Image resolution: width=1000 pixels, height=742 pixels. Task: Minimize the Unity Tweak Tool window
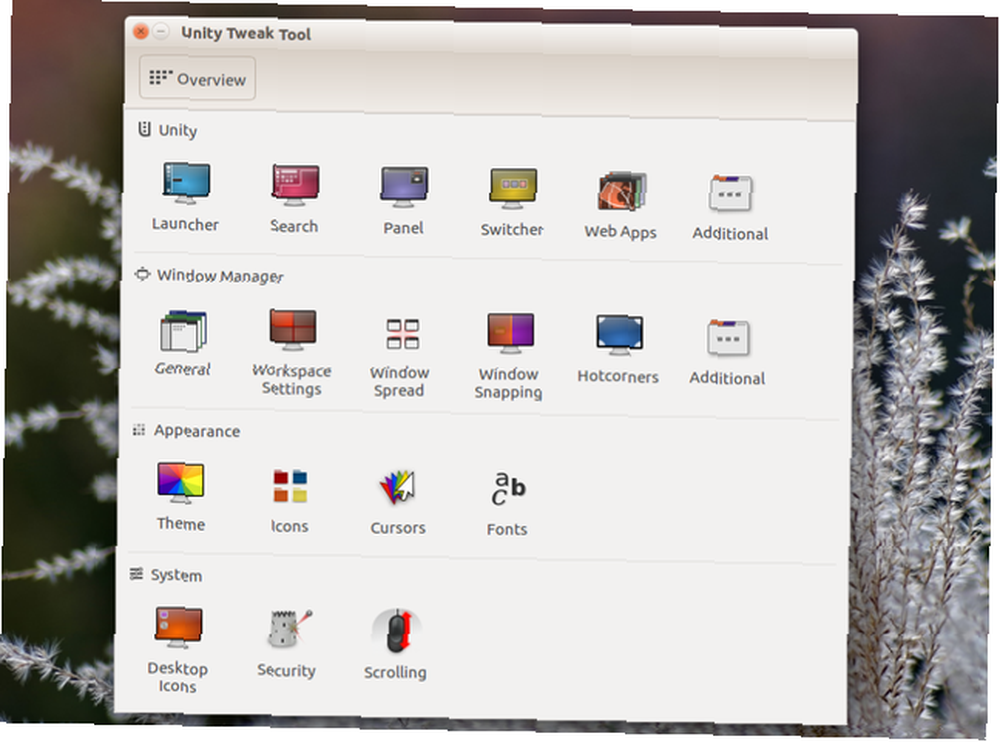(161, 31)
